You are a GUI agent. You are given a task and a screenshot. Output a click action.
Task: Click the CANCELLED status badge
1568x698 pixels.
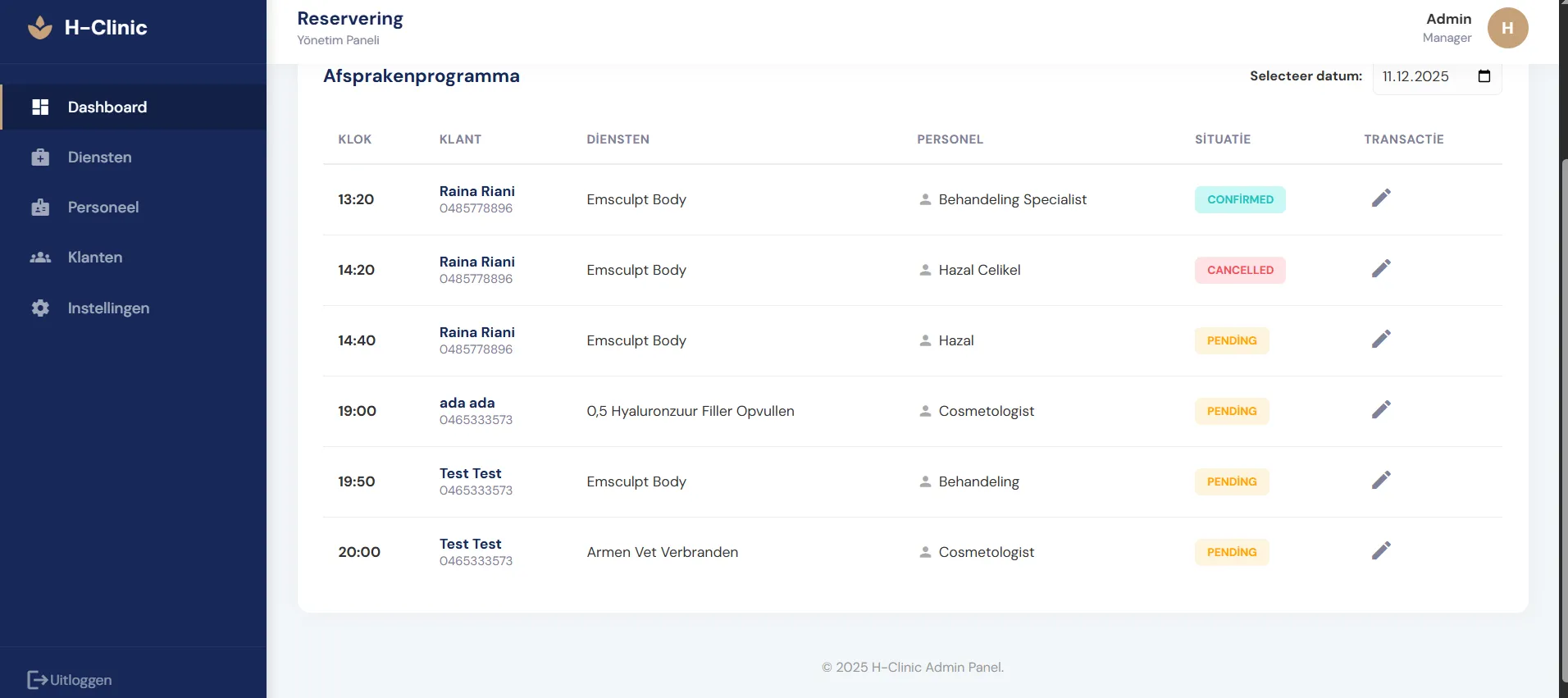click(1239, 270)
